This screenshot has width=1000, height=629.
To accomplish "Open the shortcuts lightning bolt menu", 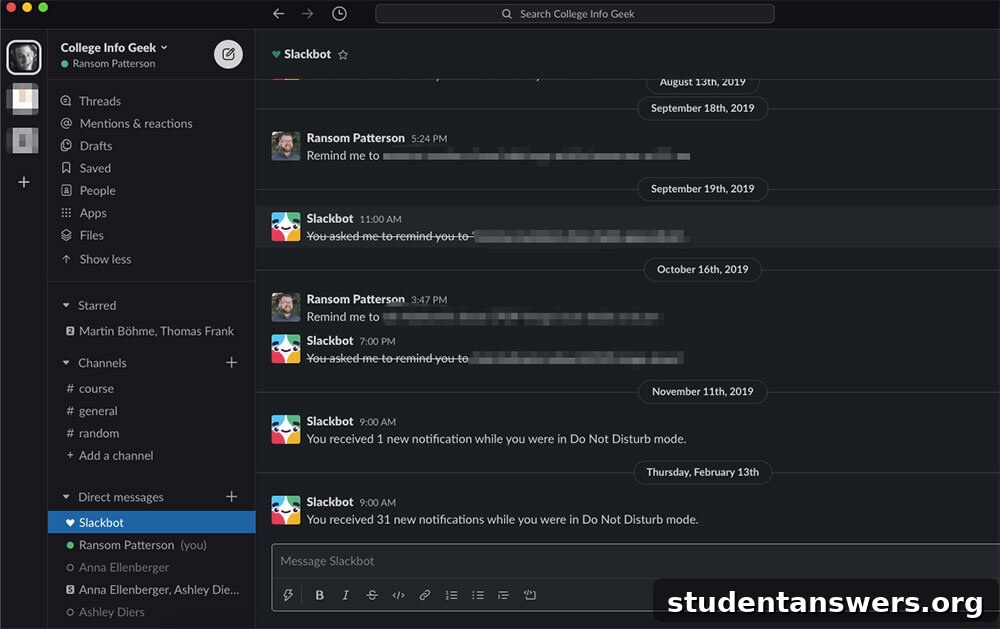I will (288, 595).
